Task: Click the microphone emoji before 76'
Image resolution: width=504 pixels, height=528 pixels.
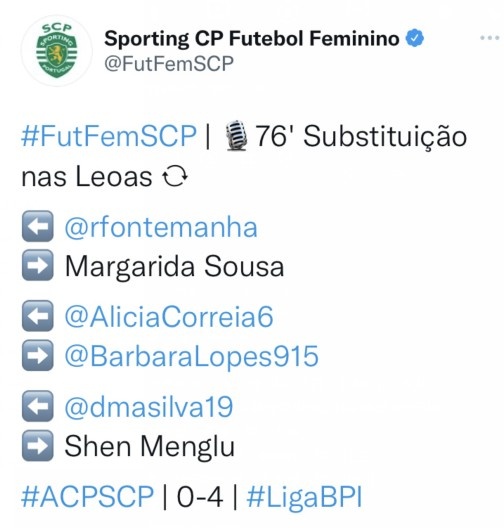Action: tap(236, 136)
